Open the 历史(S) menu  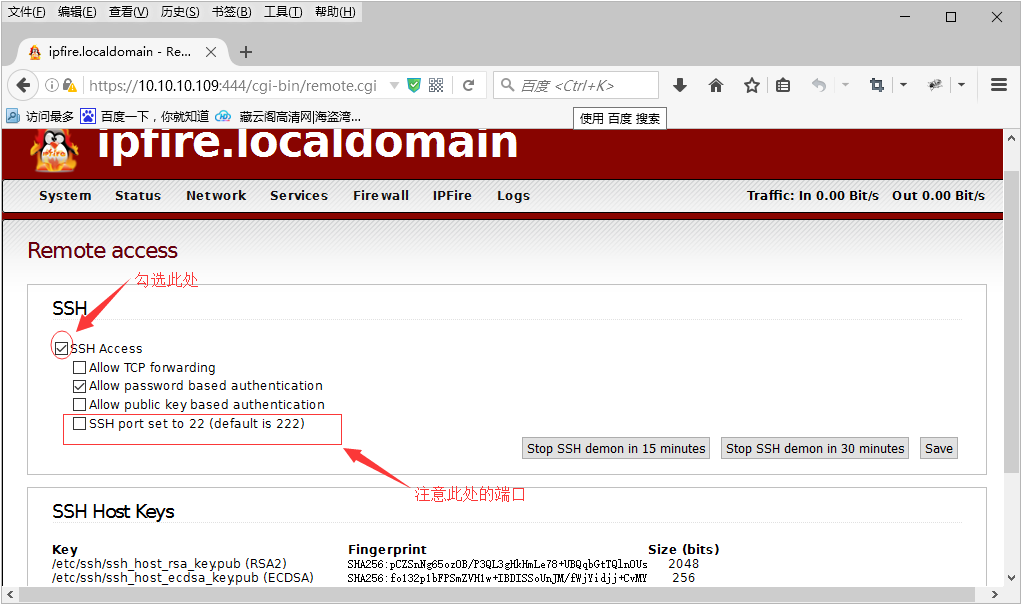coord(180,12)
